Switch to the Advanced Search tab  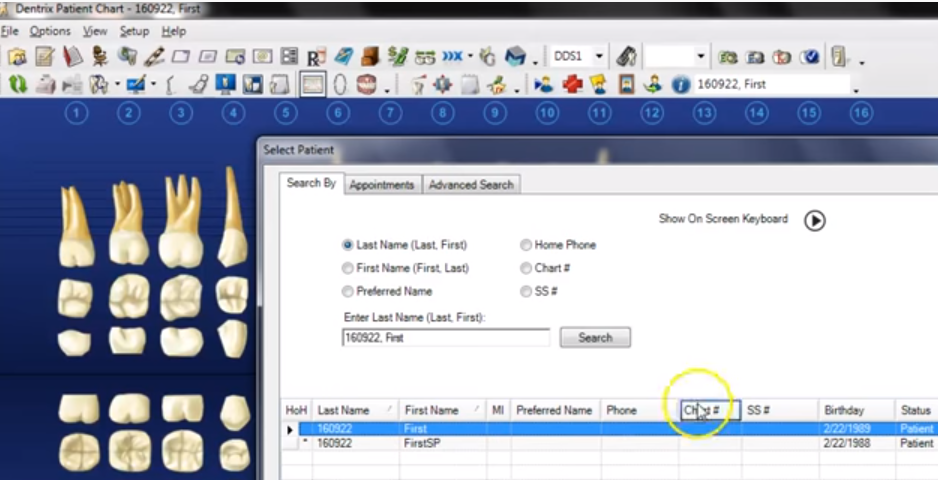(x=470, y=185)
